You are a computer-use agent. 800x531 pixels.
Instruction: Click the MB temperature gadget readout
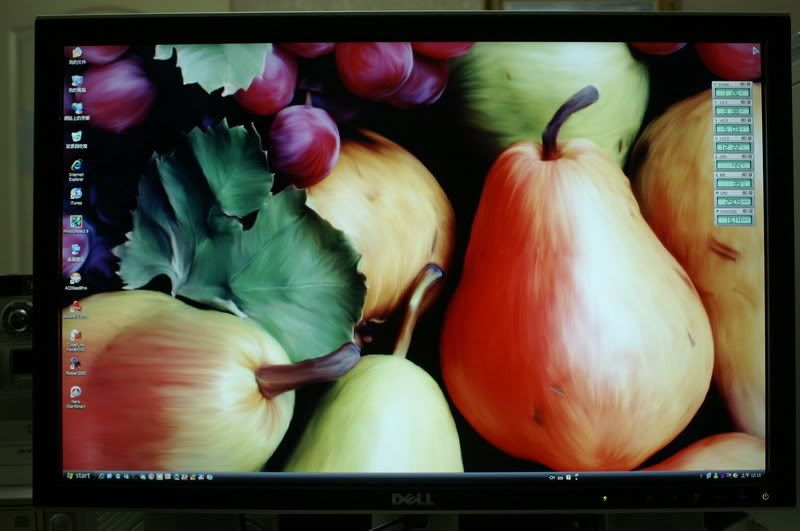tap(732, 184)
